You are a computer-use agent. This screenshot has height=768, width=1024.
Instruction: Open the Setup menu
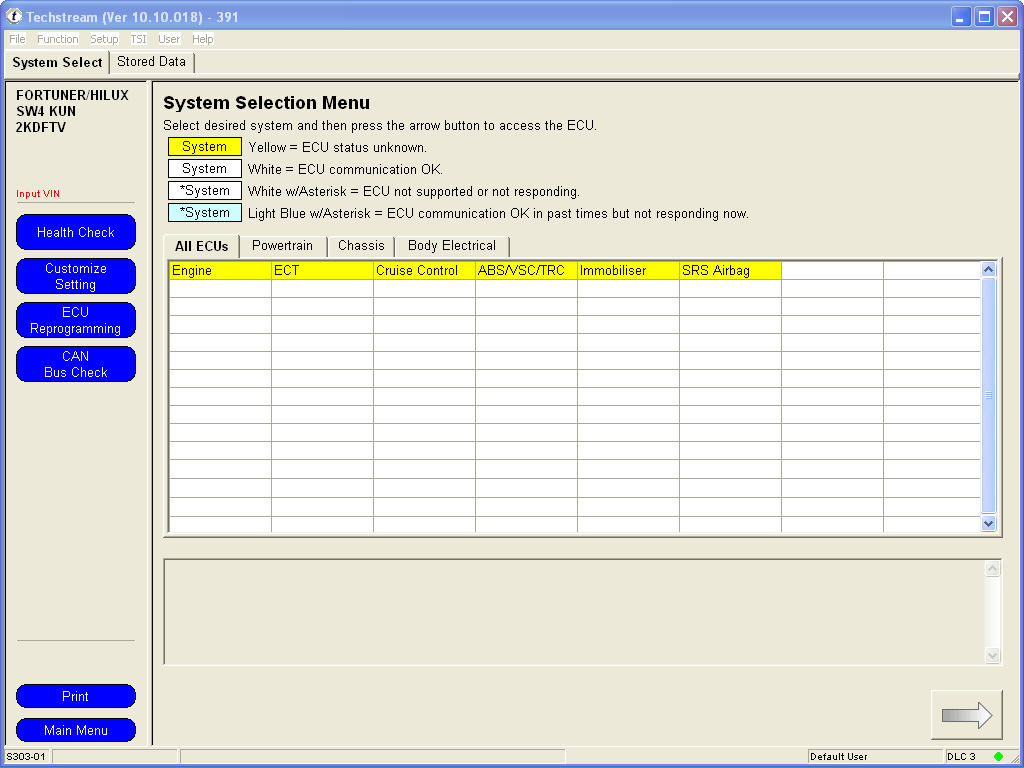click(x=104, y=39)
